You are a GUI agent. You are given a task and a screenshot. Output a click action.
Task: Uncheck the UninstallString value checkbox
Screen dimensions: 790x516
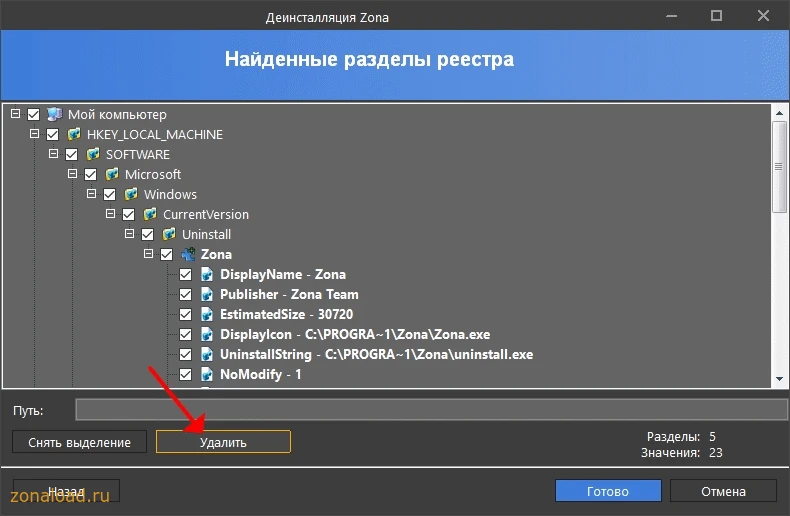pos(185,354)
